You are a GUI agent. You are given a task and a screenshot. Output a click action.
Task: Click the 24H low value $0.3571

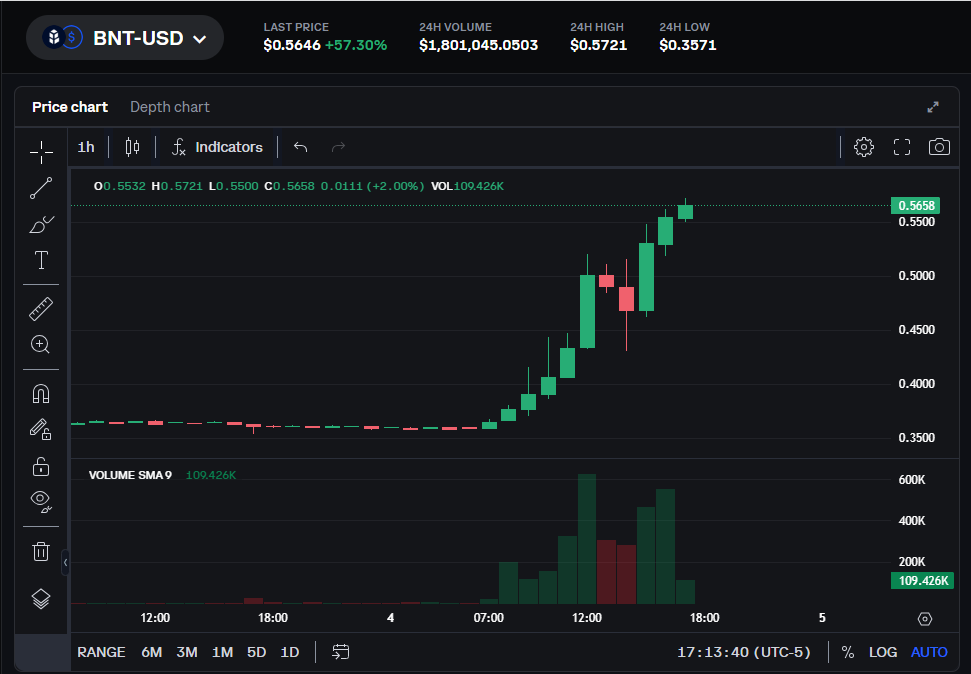[x=687, y=45]
